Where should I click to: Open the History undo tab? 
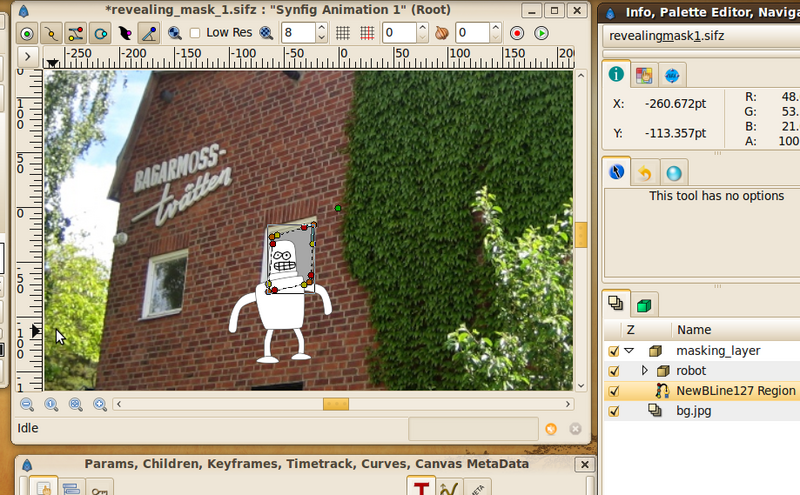click(645, 172)
